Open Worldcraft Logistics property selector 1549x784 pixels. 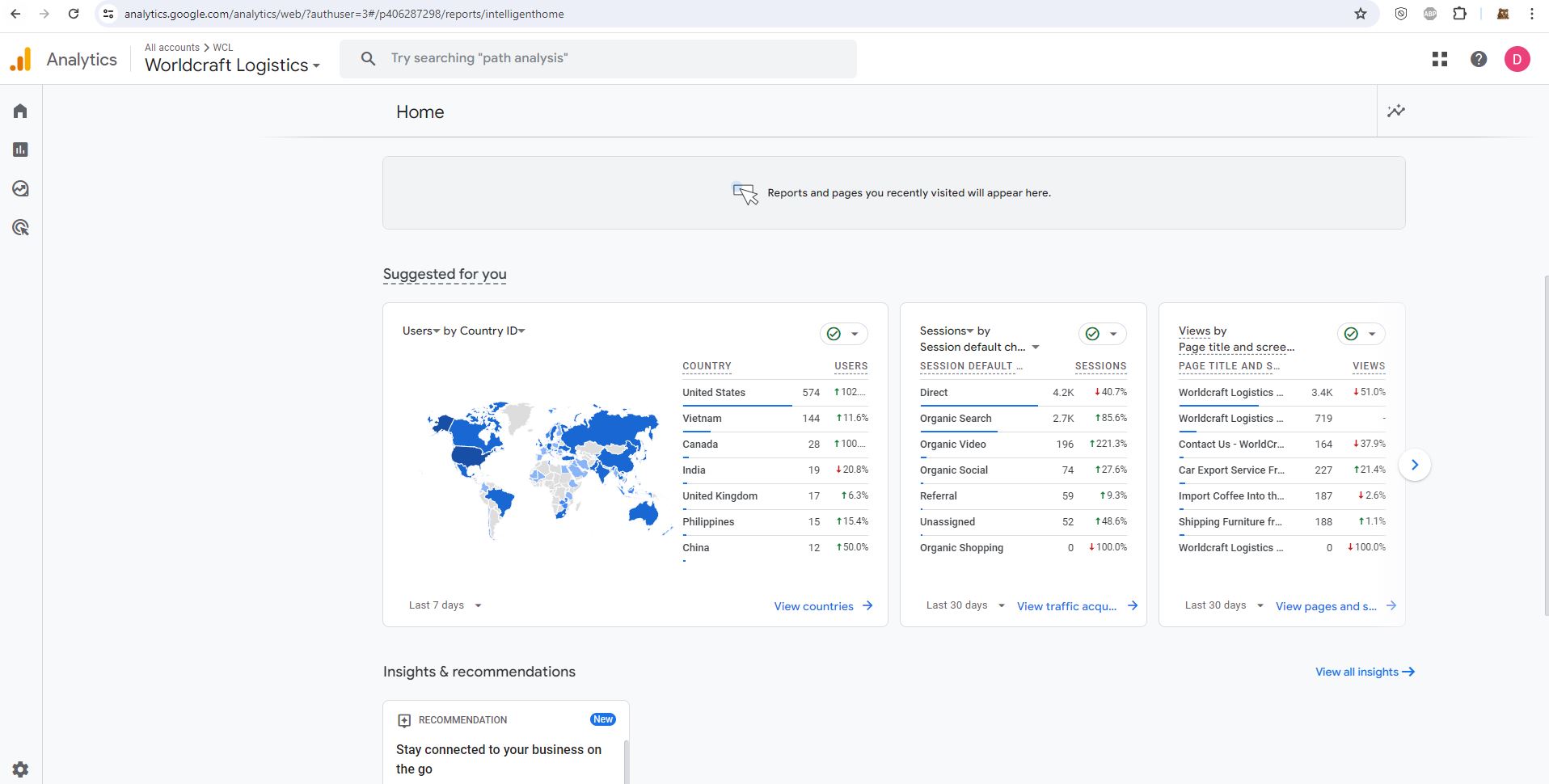point(232,65)
